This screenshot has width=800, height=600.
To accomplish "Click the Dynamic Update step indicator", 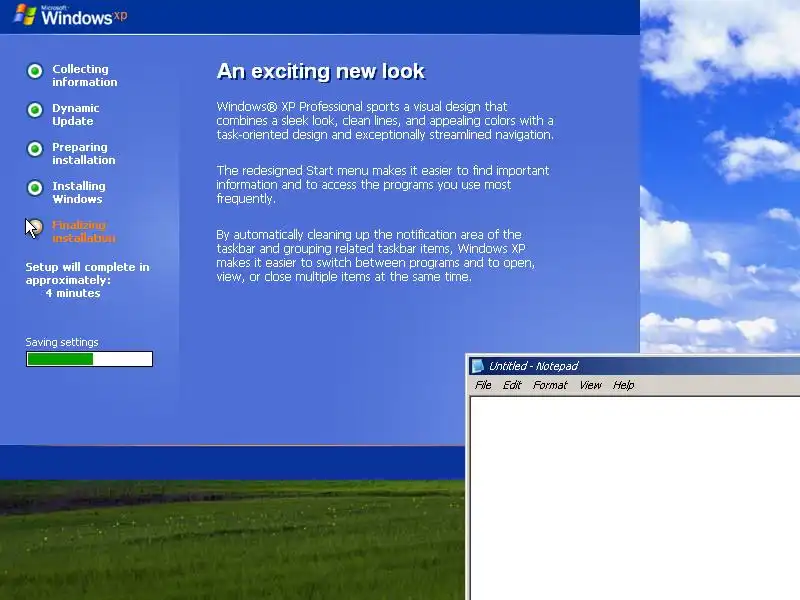I will pyautogui.click(x=35, y=110).
